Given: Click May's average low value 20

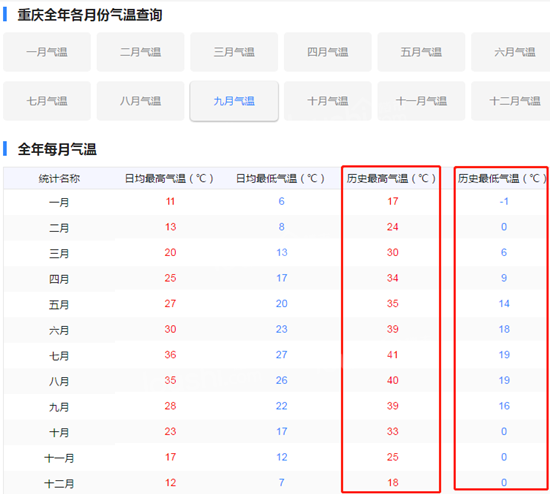Looking at the screenshot, I should click(281, 304).
